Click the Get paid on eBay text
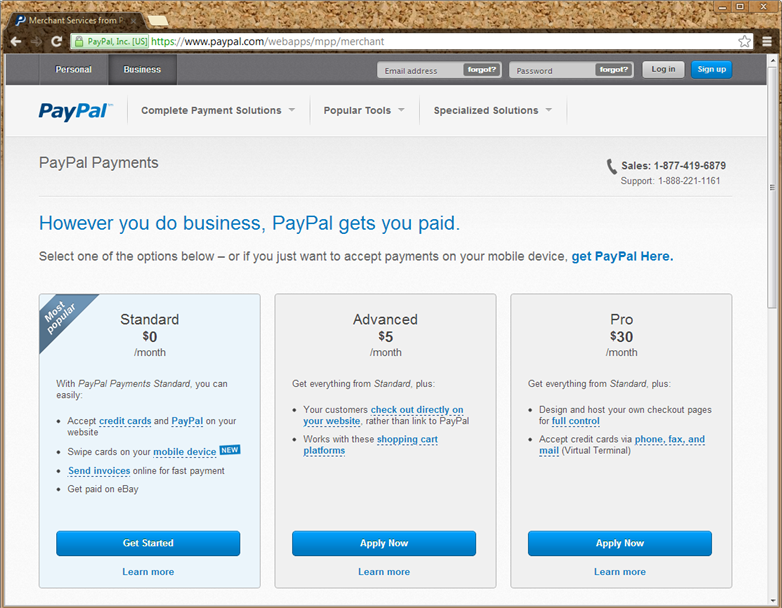Viewport: 782px width, 608px height. pos(103,489)
